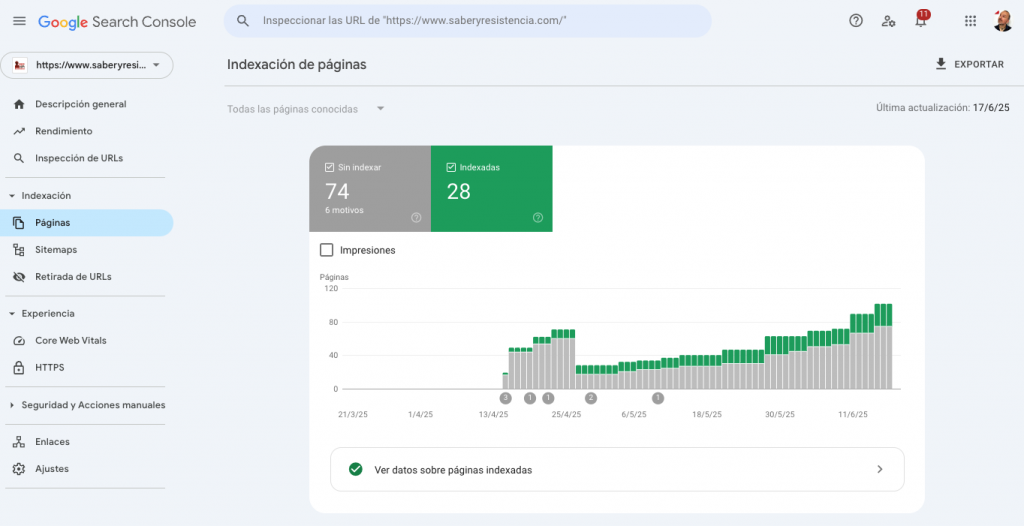
Task: Collapse the Indexación sidebar section
Action: (12, 196)
